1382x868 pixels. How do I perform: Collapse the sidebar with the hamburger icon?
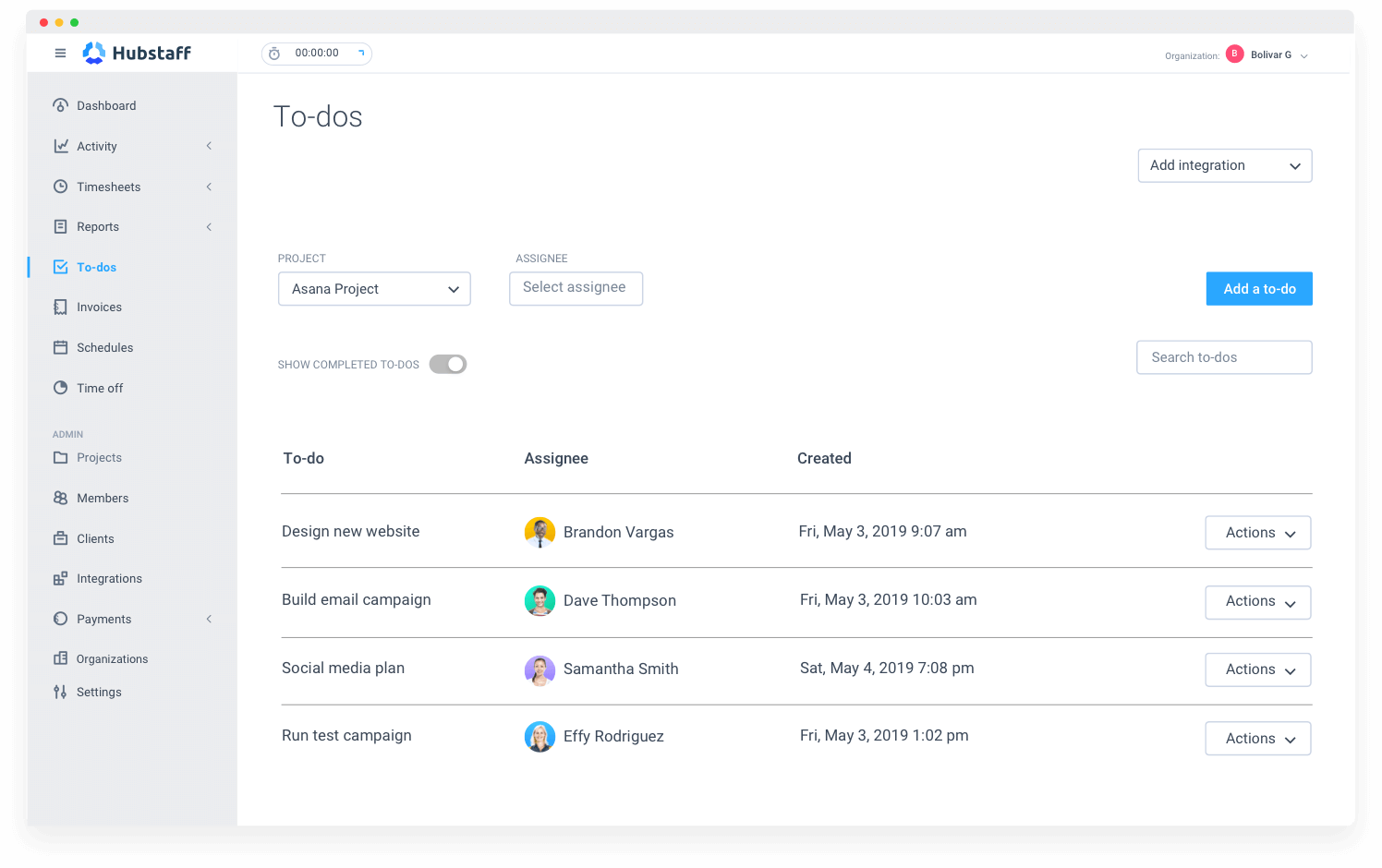pyautogui.click(x=60, y=53)
